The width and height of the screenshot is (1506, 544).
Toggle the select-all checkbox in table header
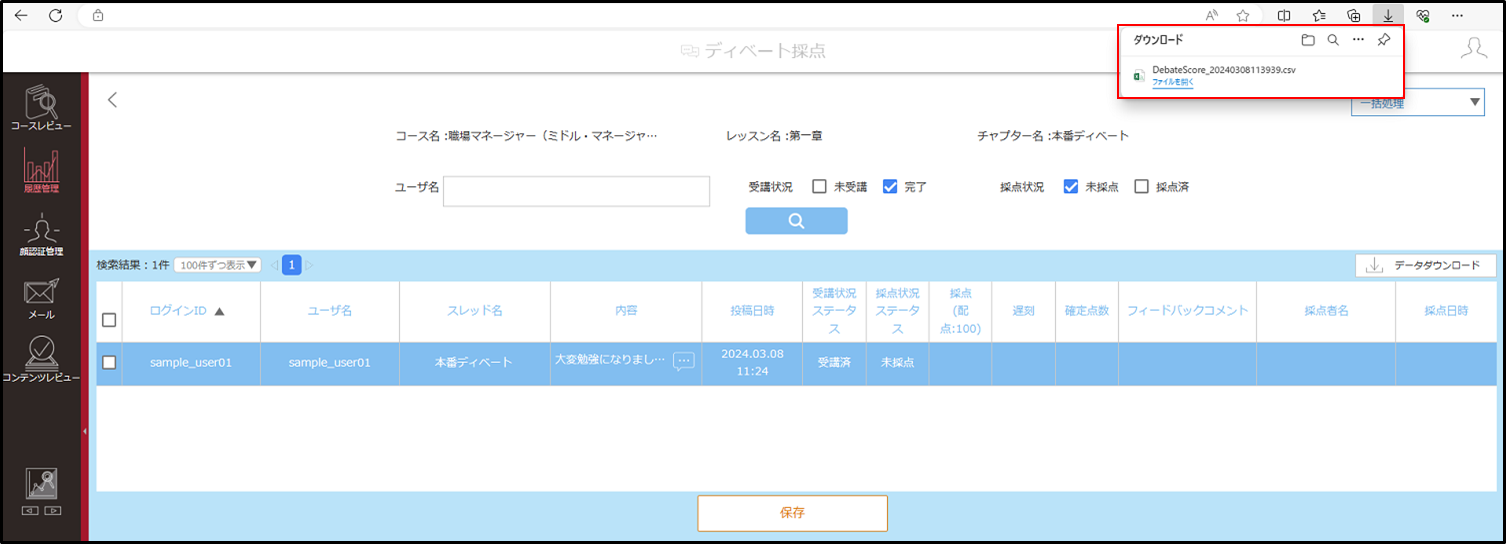pos(109,320)
